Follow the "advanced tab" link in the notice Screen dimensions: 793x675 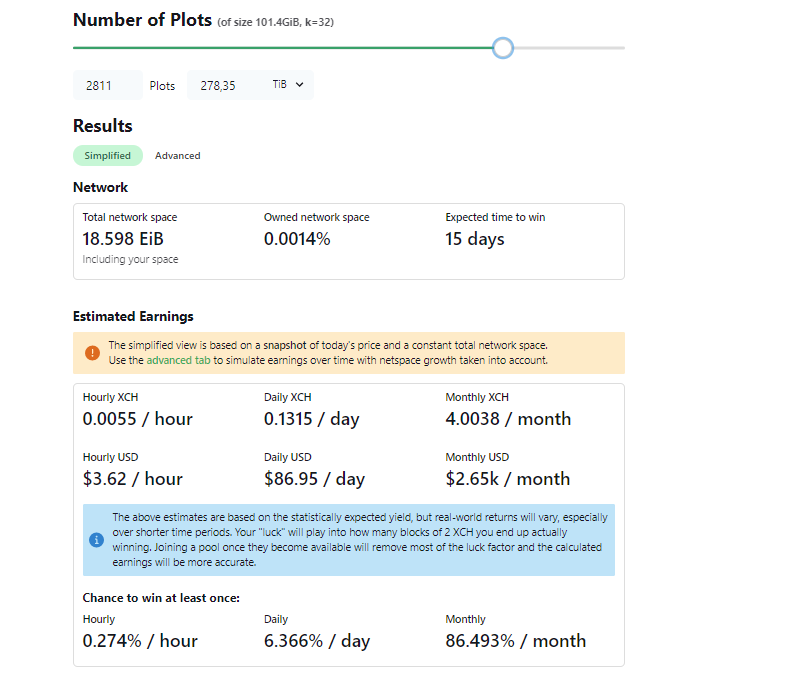coord(176,360)
